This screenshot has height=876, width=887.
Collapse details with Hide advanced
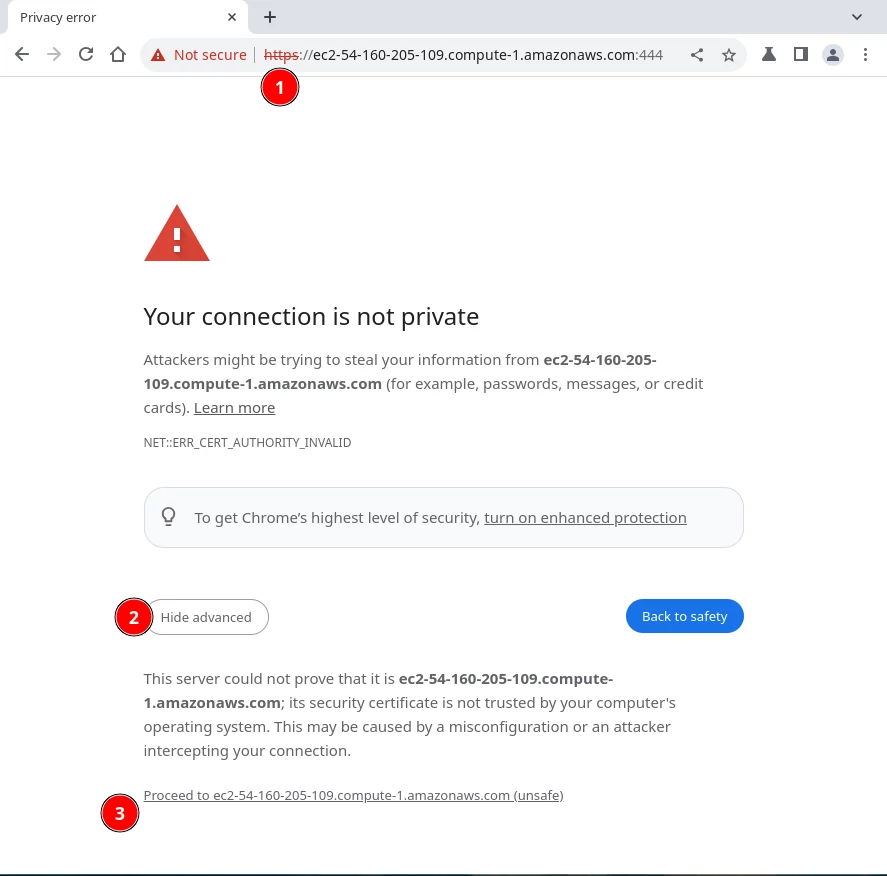(206, 617)
